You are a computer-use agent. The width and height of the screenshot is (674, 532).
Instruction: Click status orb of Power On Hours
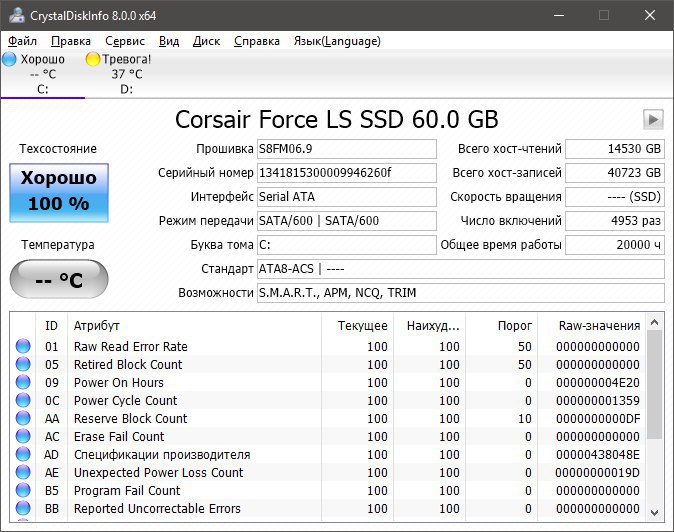click(23, 382)
